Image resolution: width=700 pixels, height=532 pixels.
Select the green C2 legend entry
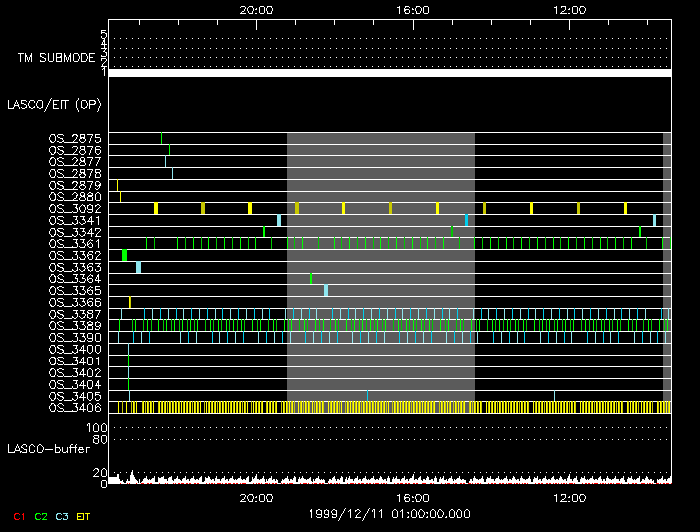click(x=41, y=516)
